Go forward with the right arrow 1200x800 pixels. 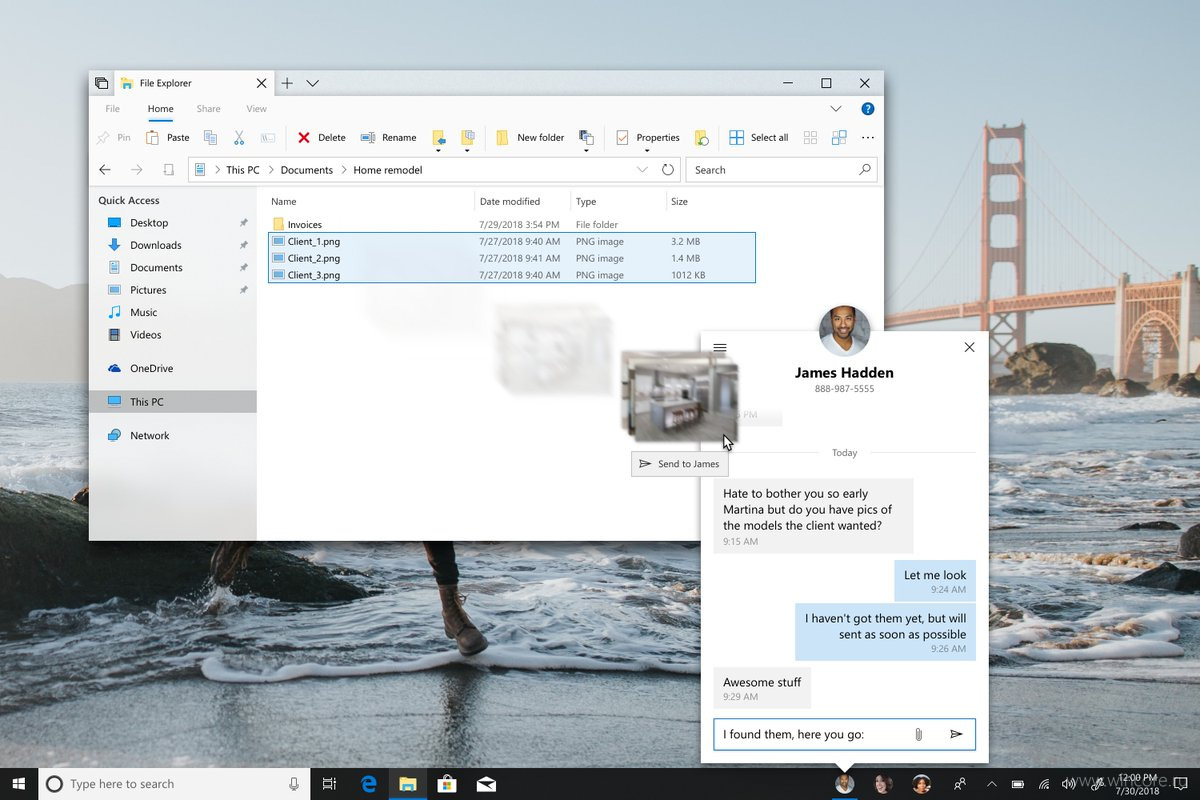coord(137,170)
